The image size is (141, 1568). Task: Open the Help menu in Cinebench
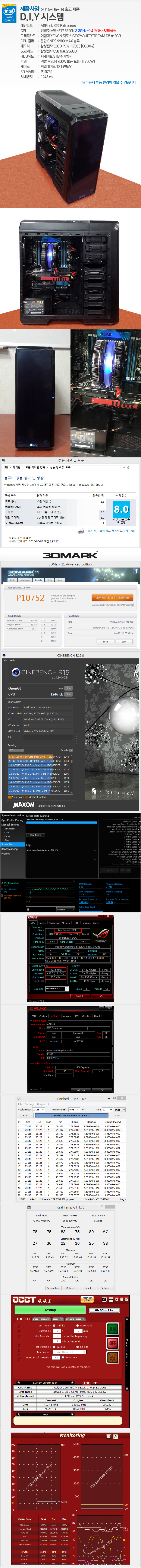pyautogui.click(x=13, y=660)
